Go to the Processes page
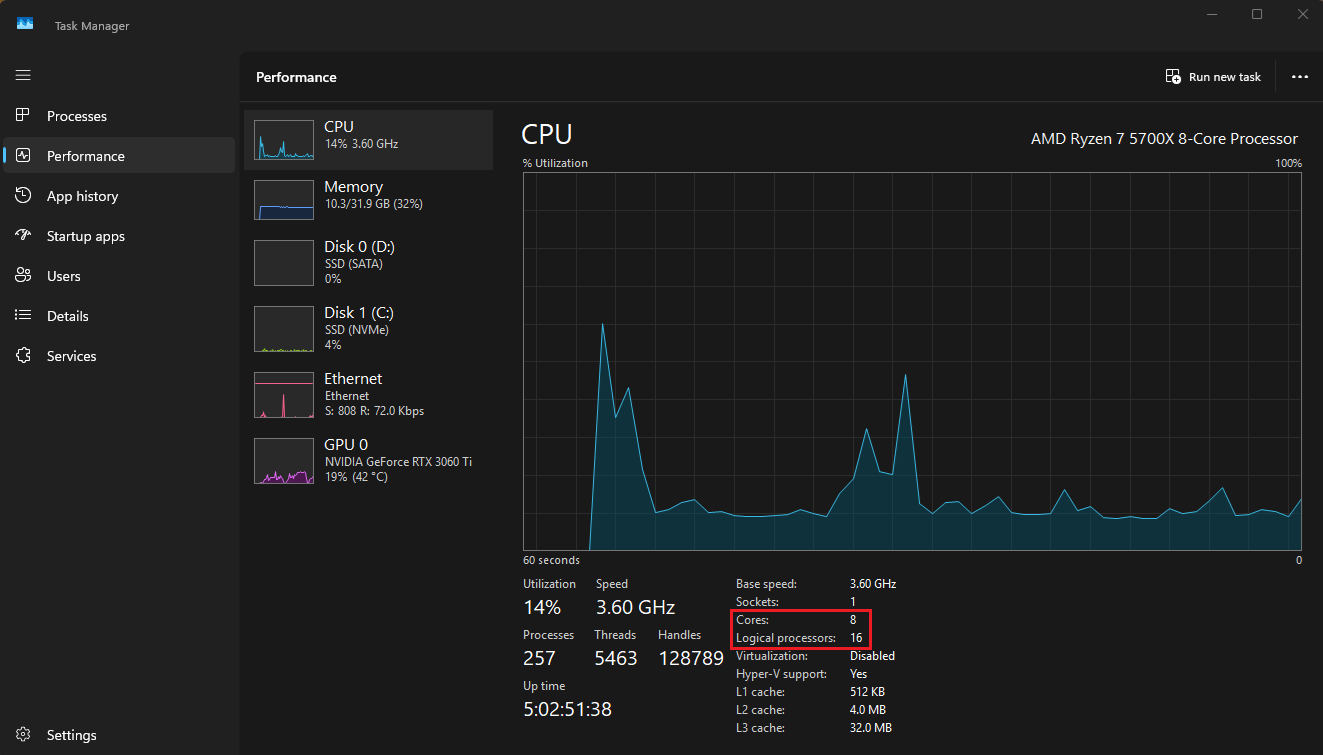1323x755 pixels. [x=119, y=116]
